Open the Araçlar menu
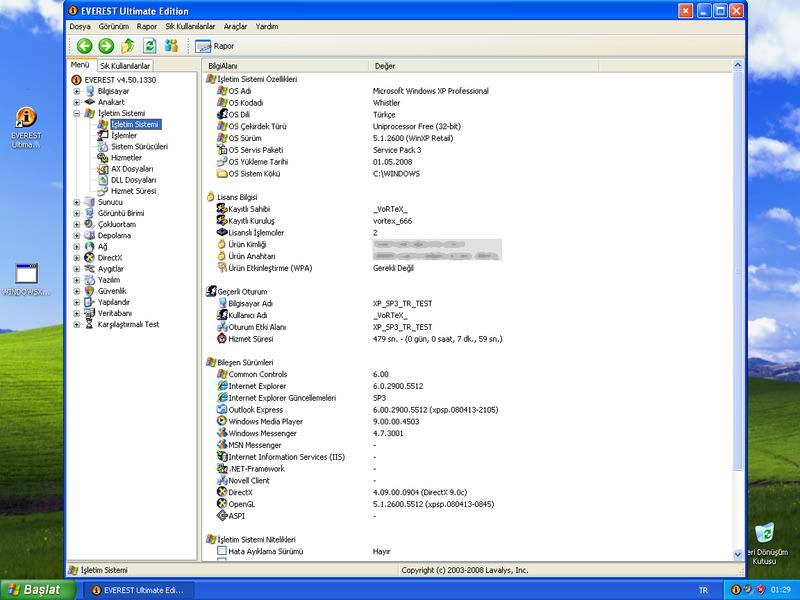This screenshot has height=600, width=800. pyautogui.click(x=235, y=27)
